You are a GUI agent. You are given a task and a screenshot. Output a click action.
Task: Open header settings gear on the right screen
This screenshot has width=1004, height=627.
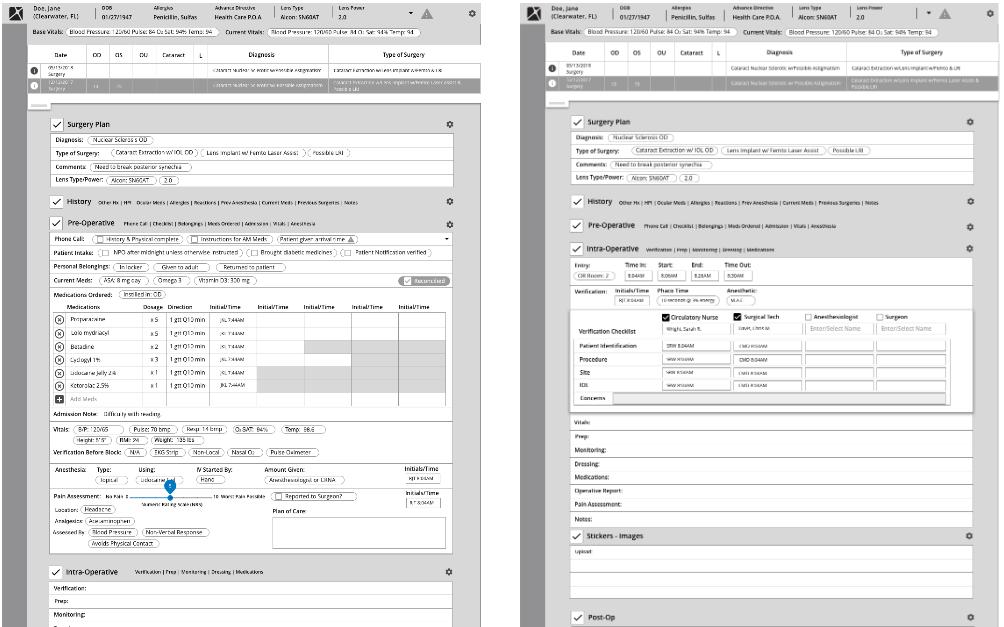click(990, 13)
